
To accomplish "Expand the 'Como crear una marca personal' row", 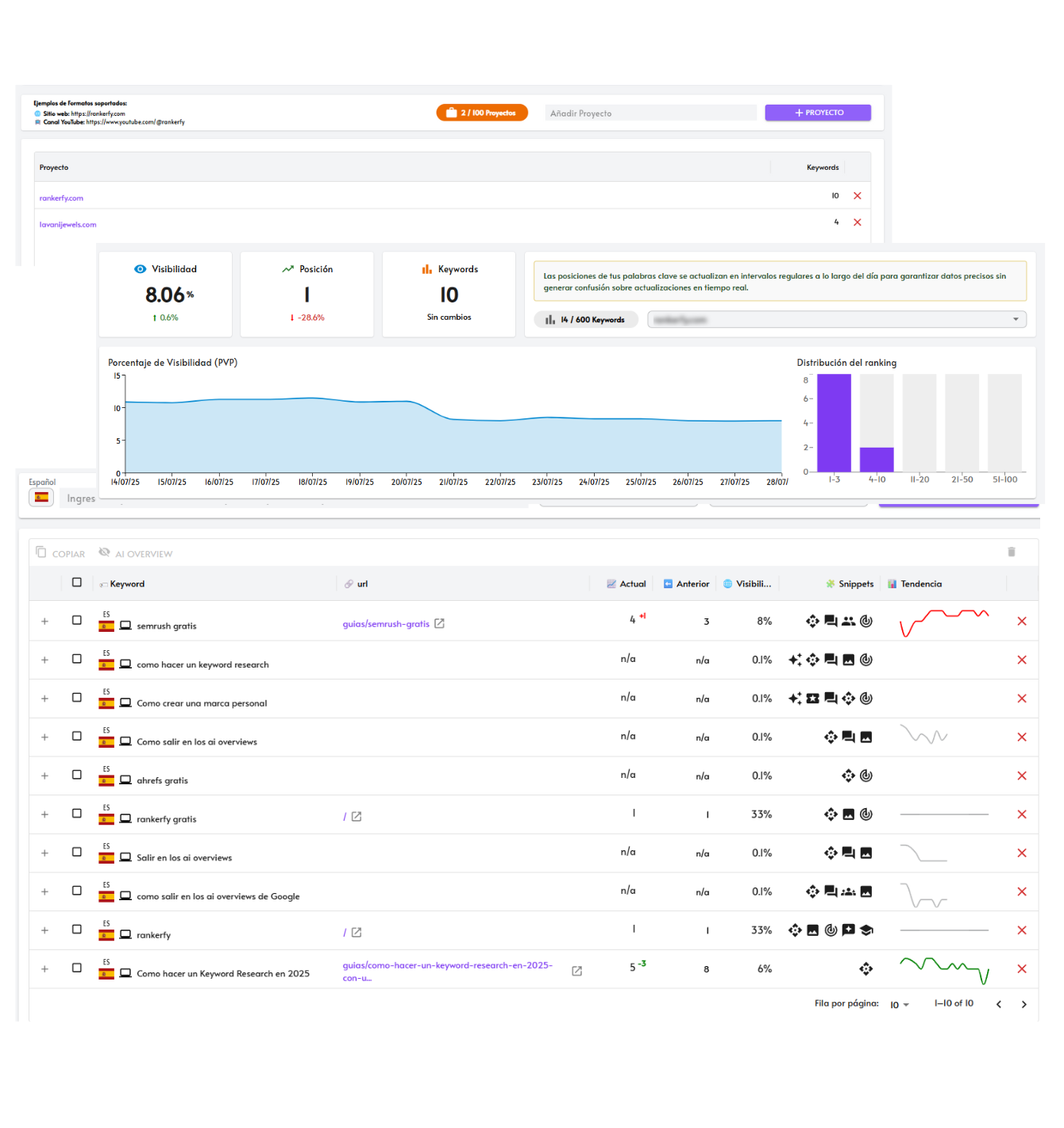I will point(44,699).
